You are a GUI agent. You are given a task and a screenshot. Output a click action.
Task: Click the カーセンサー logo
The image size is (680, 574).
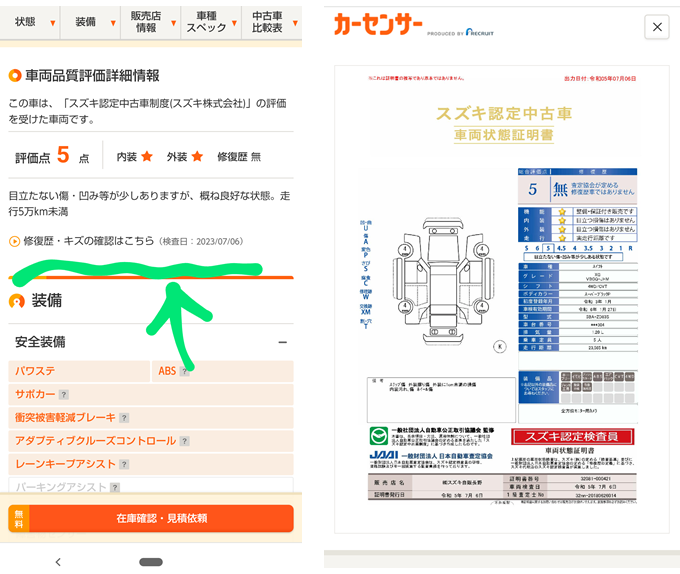[378, 24]
